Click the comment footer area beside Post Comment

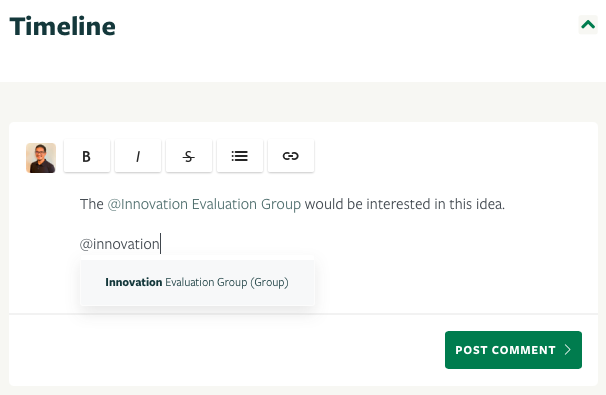pos(226,350)
